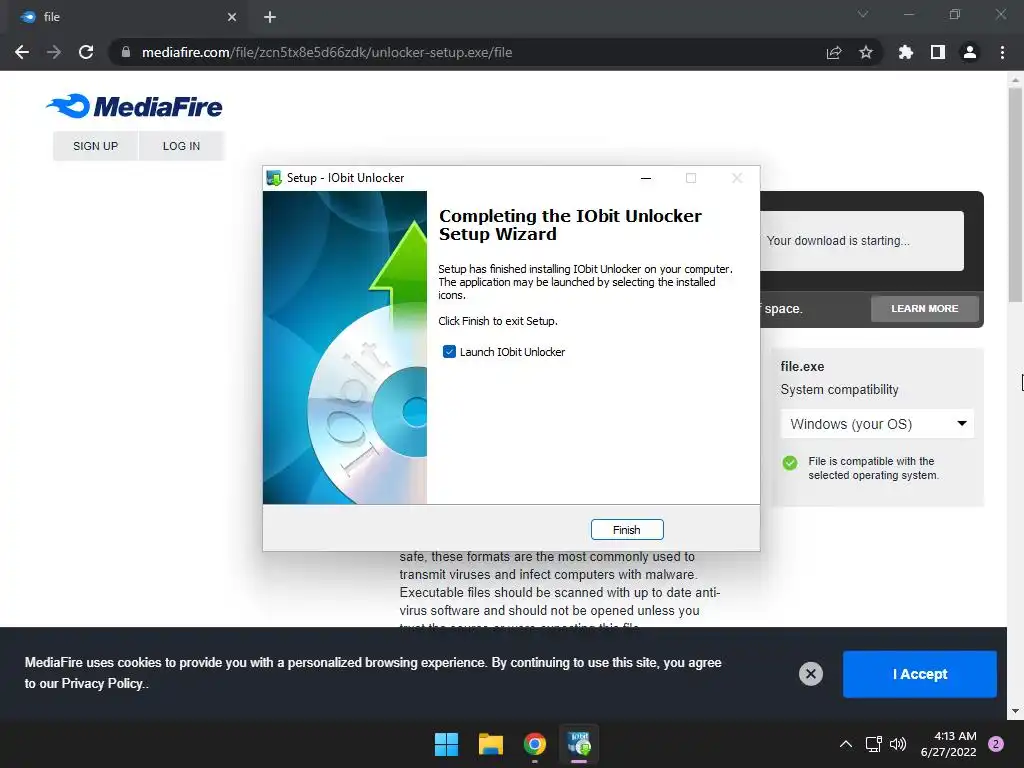Share this page via share icon
1024x768 pixels.
click(834, 52)
